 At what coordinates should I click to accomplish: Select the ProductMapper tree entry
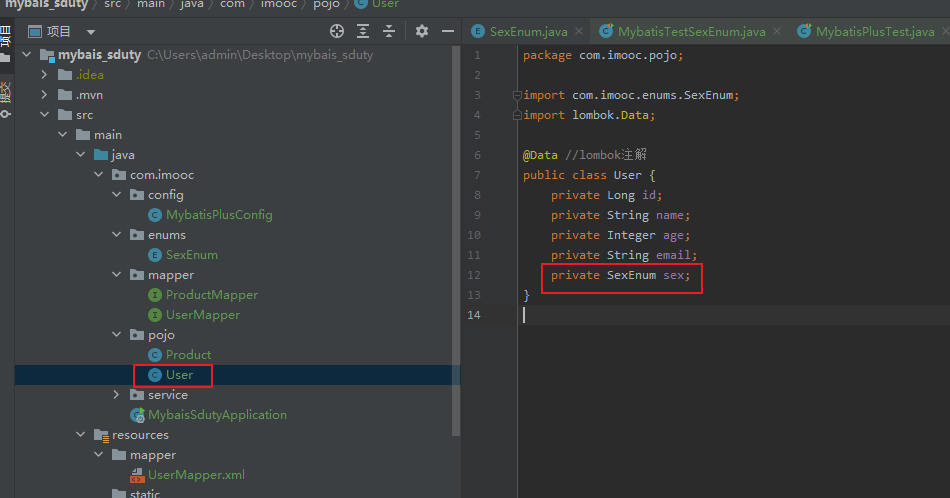(x=212, y=295)
